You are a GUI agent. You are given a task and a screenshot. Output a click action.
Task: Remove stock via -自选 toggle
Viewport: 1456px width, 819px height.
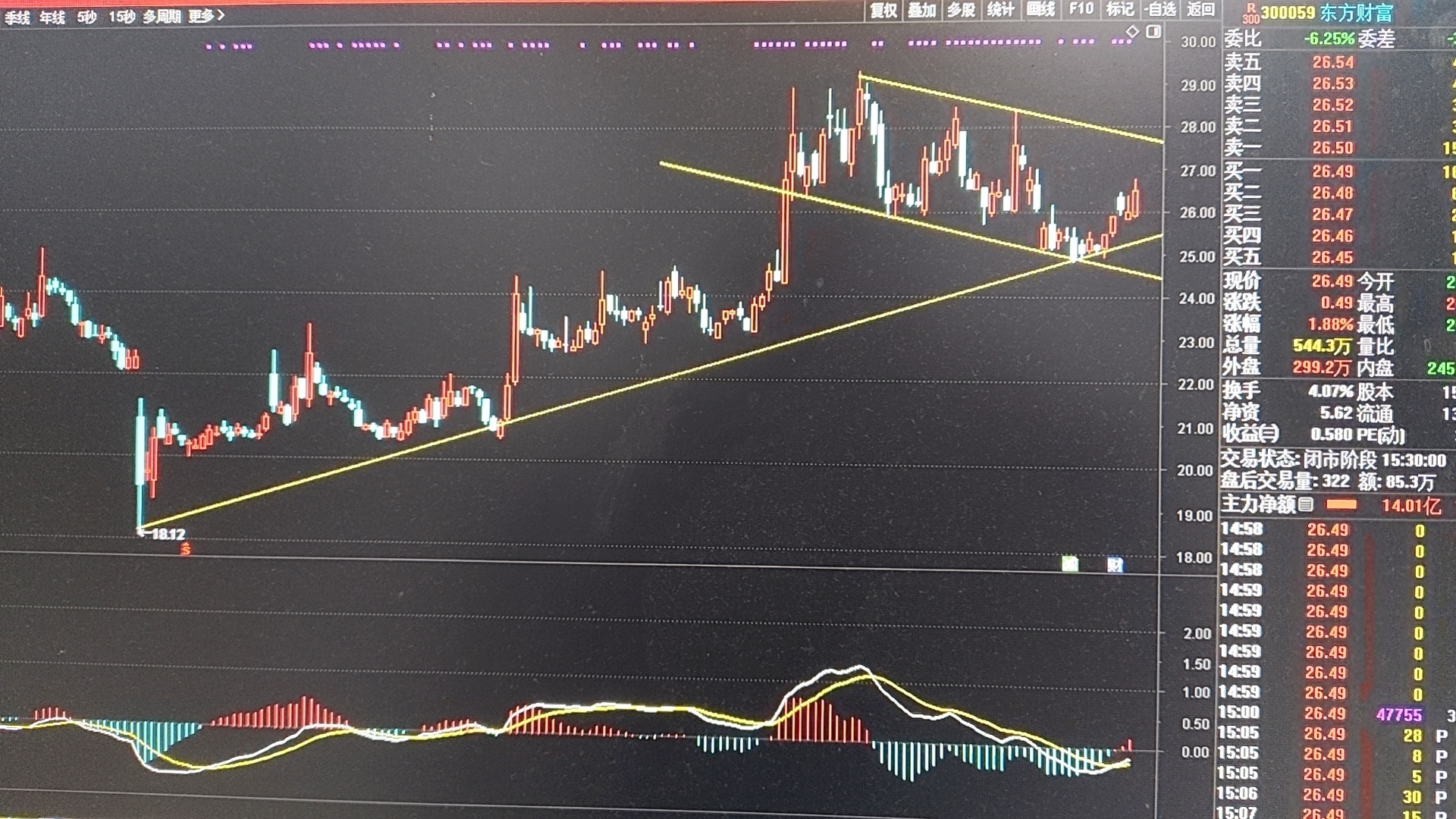1161,9
